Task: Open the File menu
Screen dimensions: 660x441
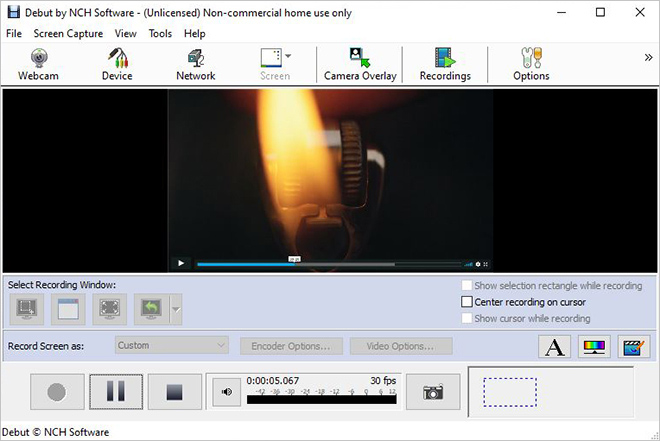Action: click(14, 33)
